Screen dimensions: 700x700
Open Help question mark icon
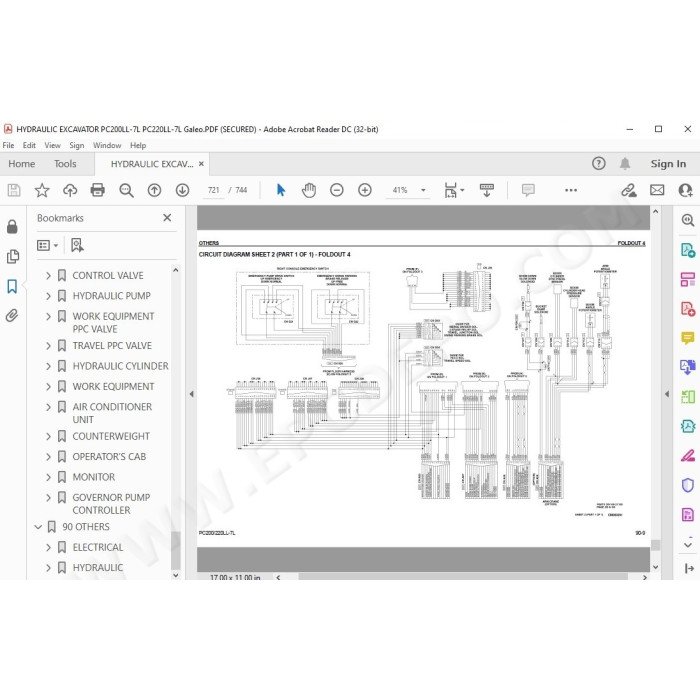(598, 163)
